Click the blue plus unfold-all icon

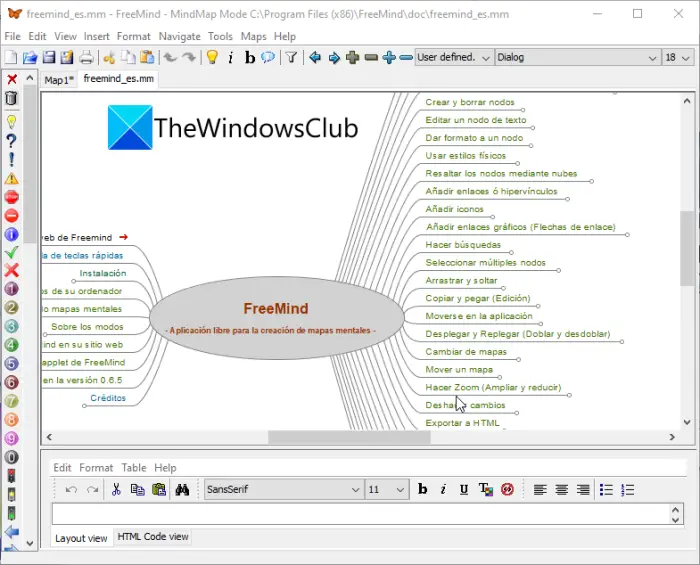pos(389,58)
